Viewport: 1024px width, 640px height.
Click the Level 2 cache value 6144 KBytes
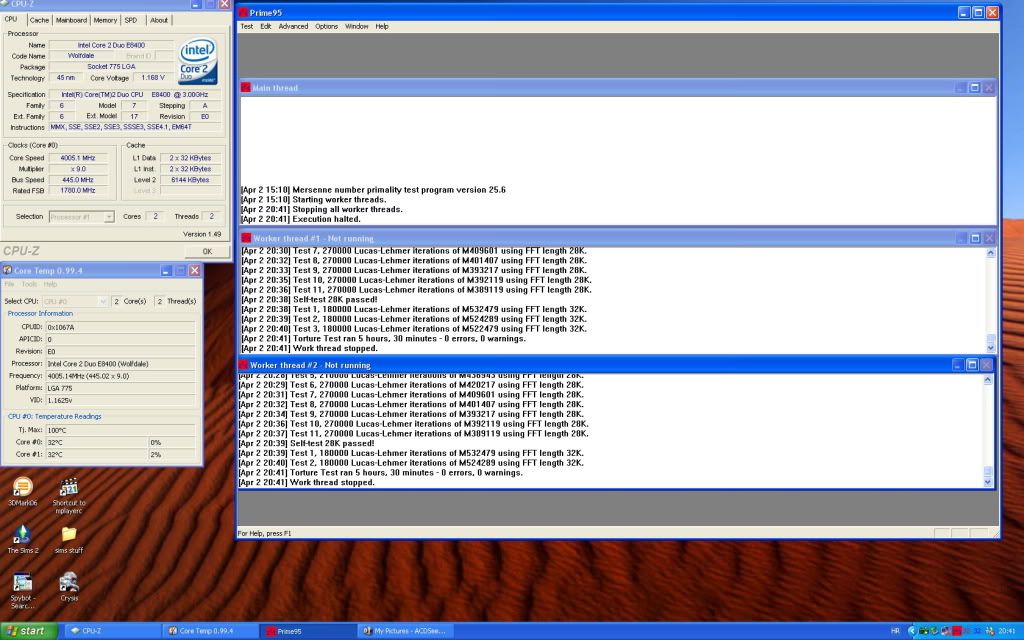point(190,180)
